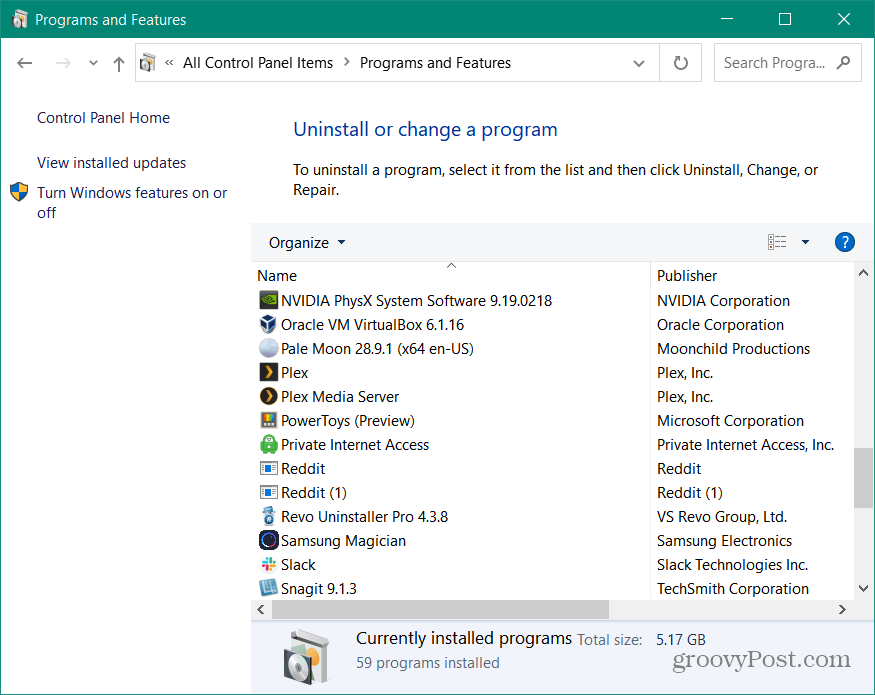The height and width of the screenshot is (695, 875).
Task: Click the search magnifier icon
Action: click(x=843, y=63)
